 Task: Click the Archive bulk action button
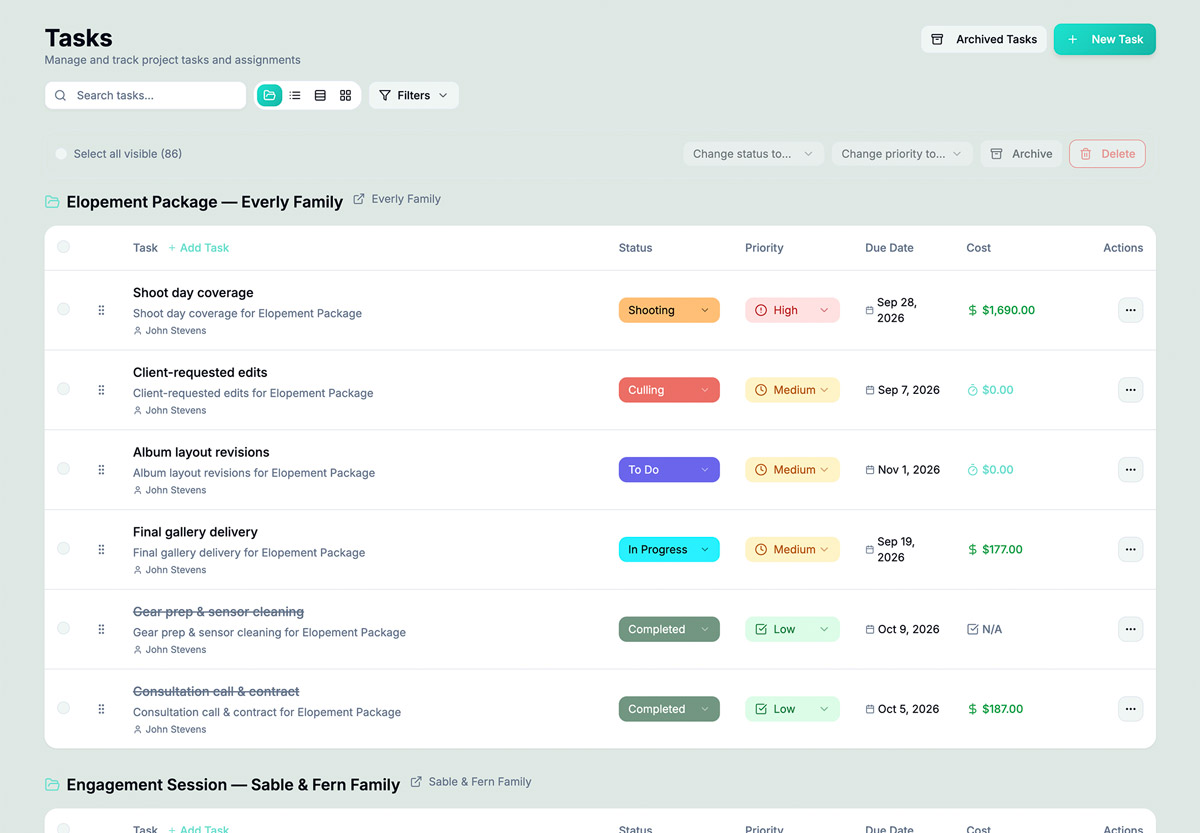(1021, 154)
